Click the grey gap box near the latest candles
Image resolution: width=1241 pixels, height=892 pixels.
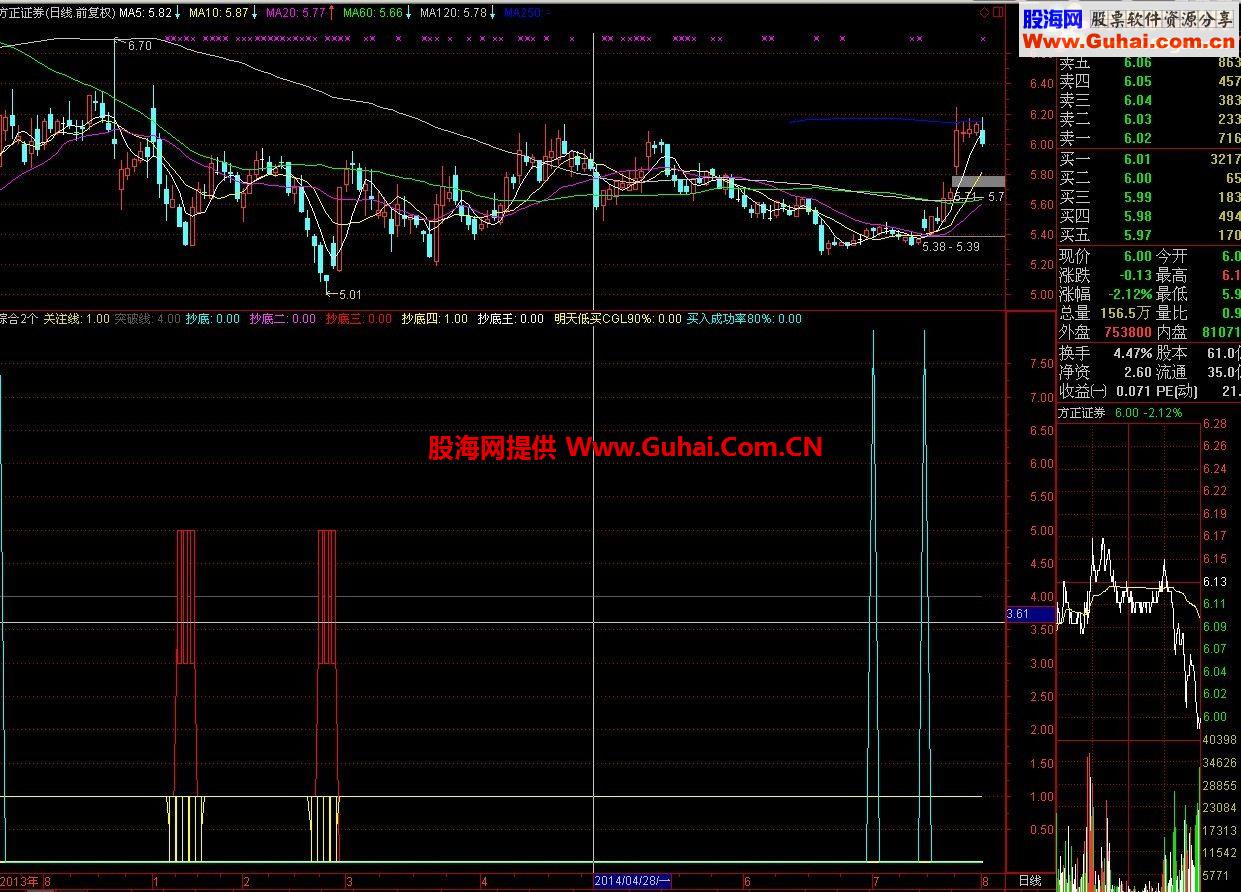tap(977, 182)
